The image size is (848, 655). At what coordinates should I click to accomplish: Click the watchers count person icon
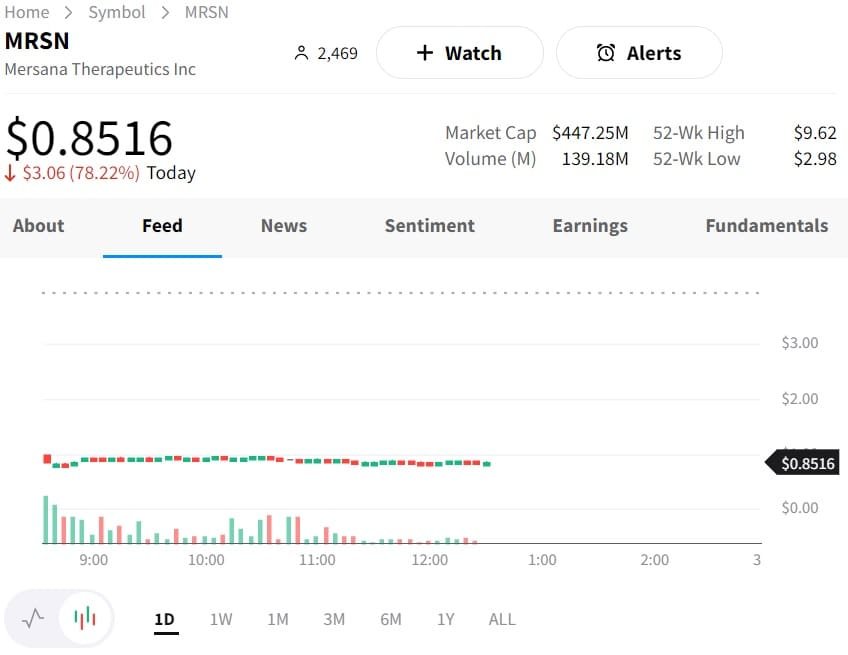pyautogui.click(x=301, y=53)
